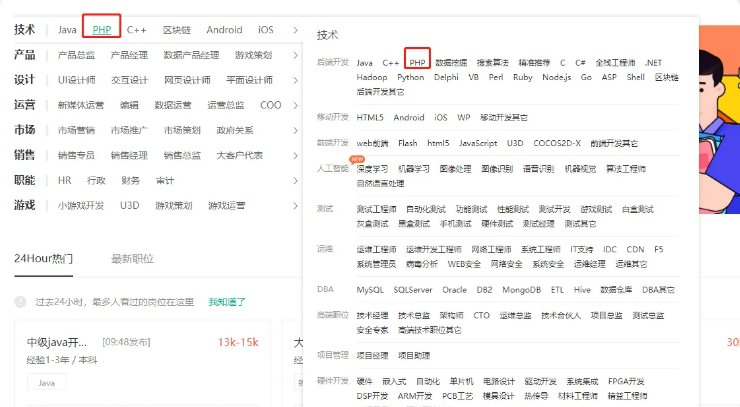
Task: Open 运维工程师 under 运维
Action: [376, 249]
